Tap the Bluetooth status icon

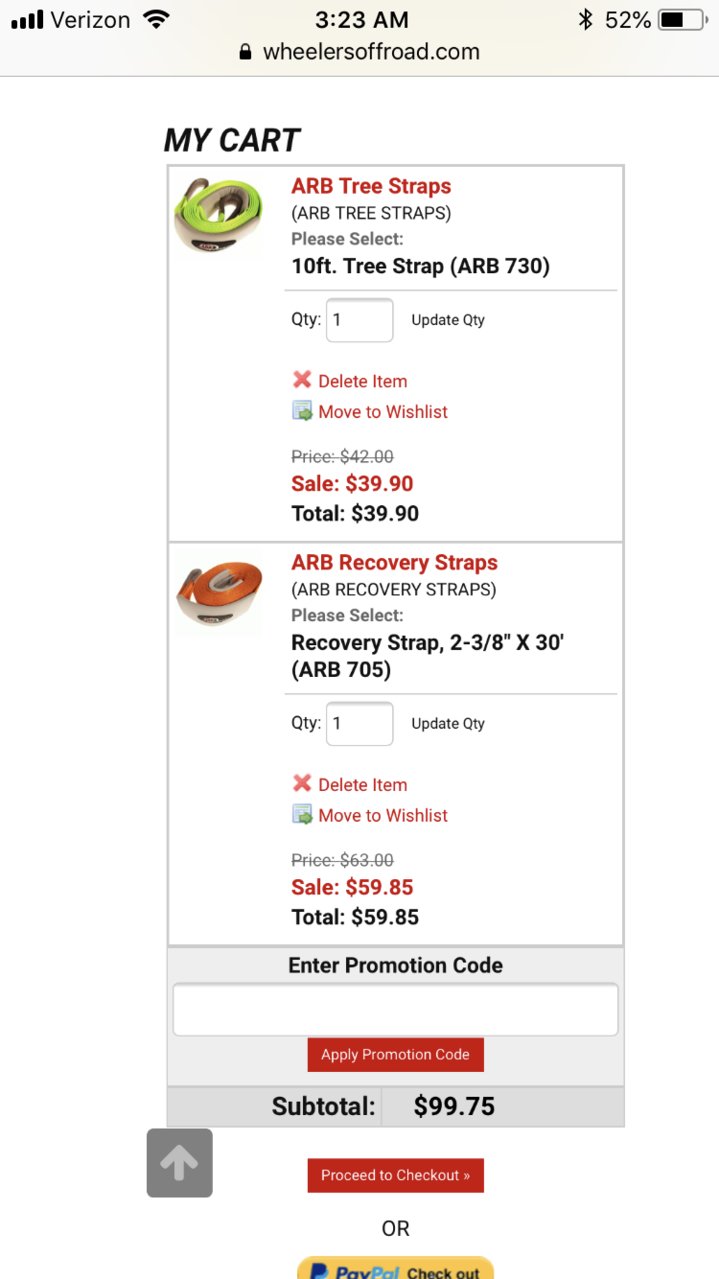click(x=586, y=19)
